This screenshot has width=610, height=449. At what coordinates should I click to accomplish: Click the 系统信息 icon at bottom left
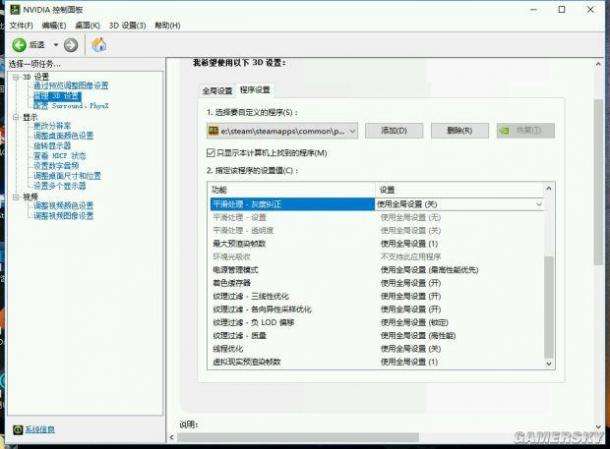pyautogui.click(x=18, y=430)
